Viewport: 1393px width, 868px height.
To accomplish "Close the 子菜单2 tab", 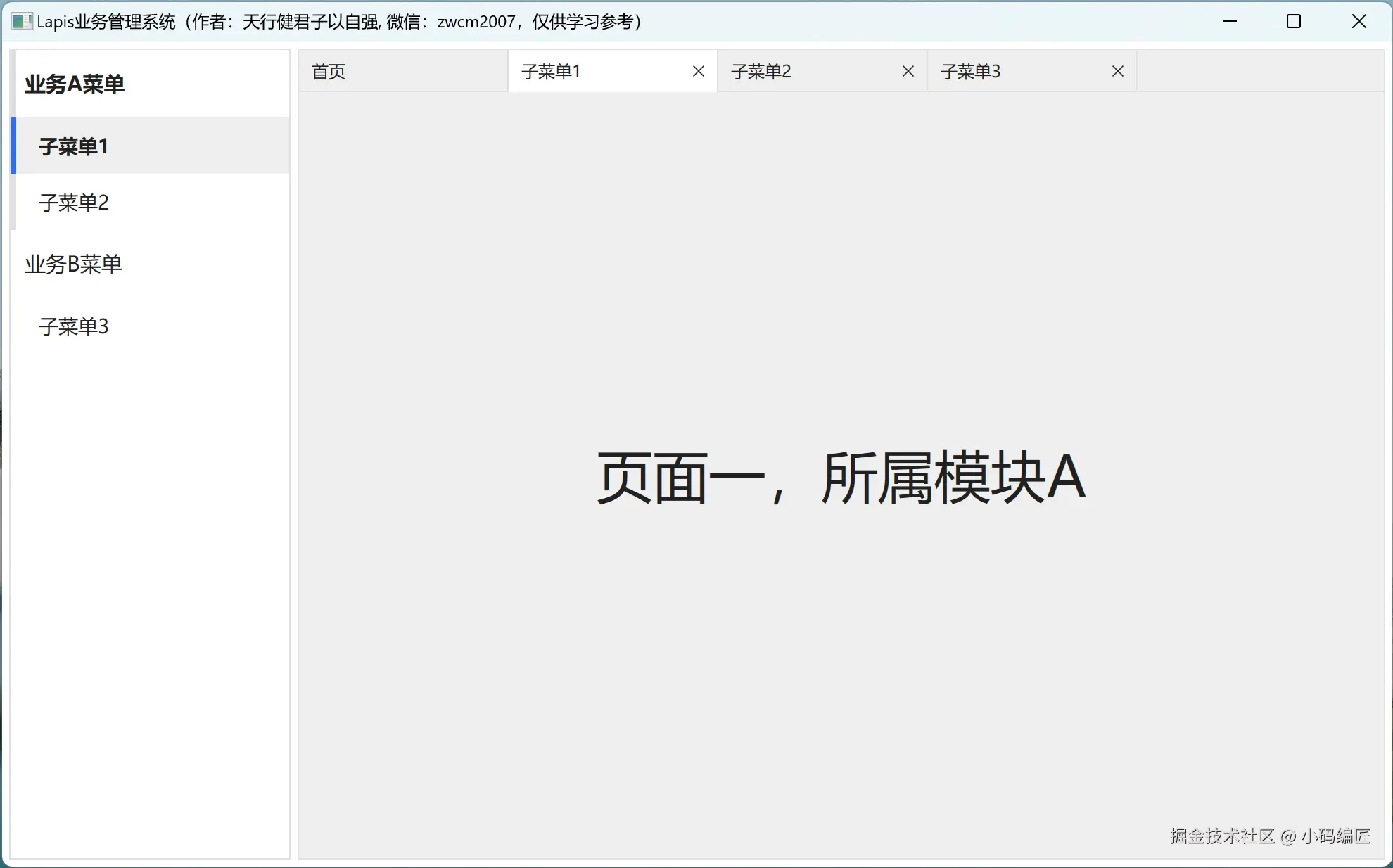I will [908, 71].
